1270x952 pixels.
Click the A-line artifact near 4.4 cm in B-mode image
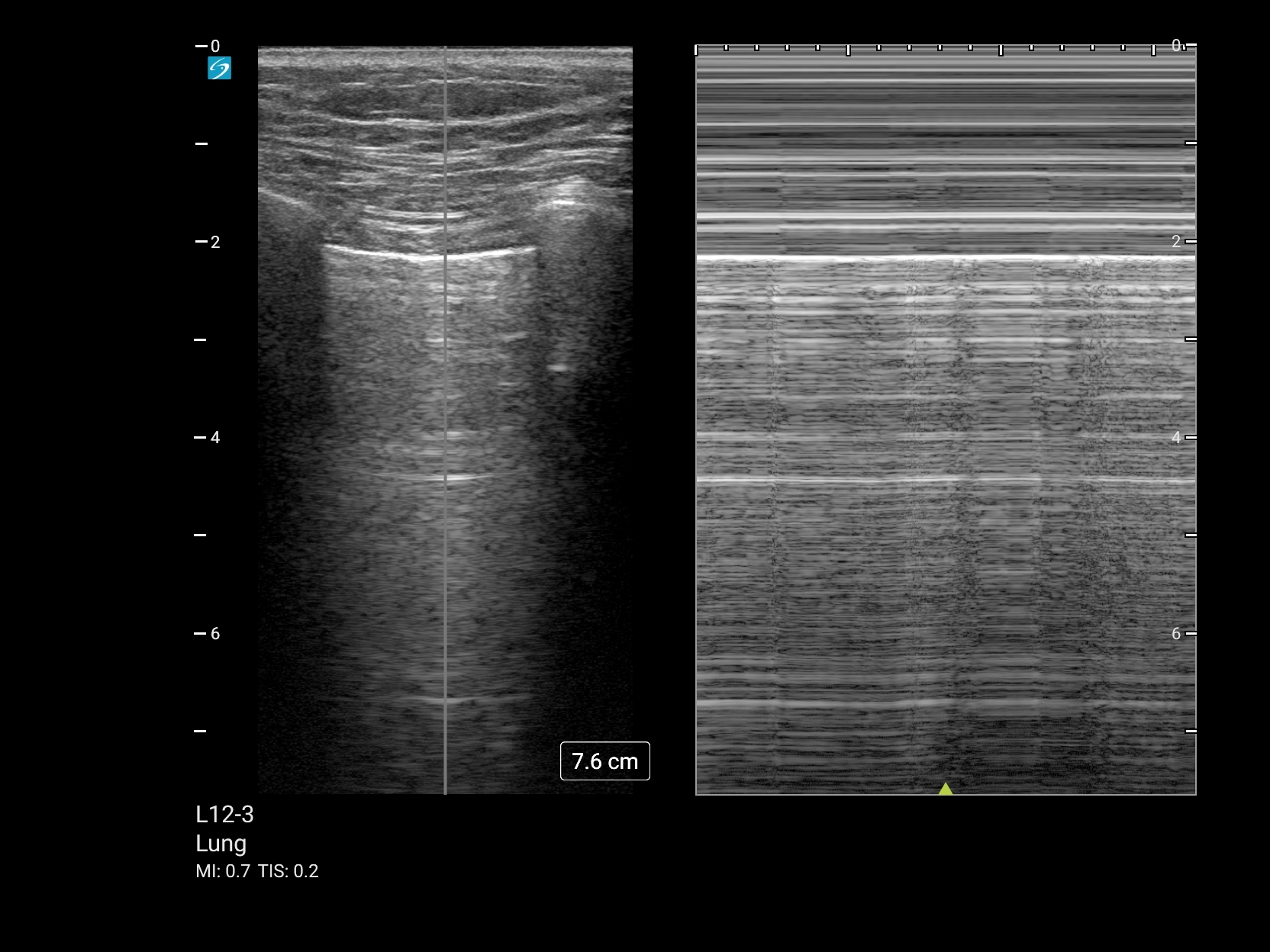click(x=446, y=478)
